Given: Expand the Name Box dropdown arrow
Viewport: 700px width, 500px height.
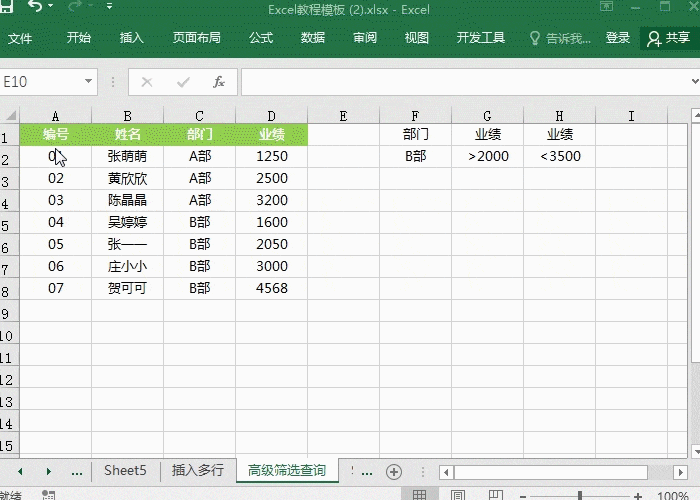Looking at the screenshot, I should (89, 82).
